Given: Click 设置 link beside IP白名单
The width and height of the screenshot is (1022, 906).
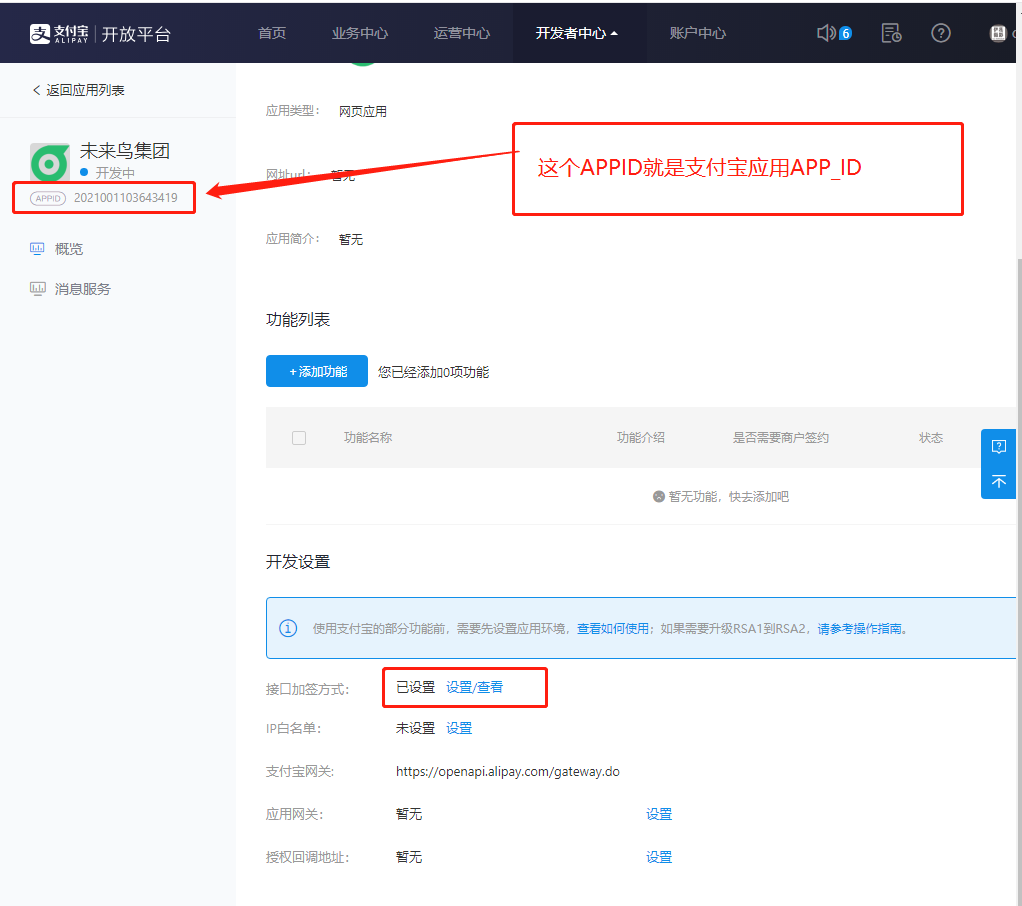Looking at the screenshot, I should (x=459, y=728).
